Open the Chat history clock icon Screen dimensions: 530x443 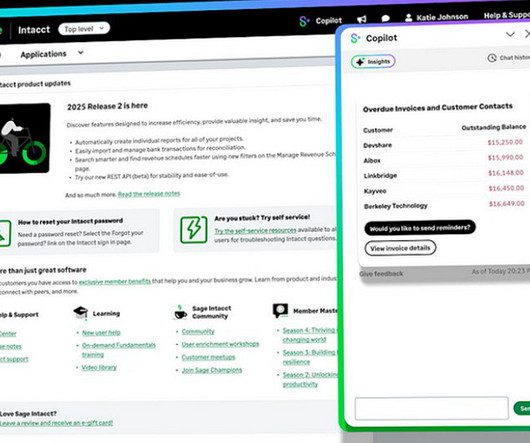(x=492, y=58)
